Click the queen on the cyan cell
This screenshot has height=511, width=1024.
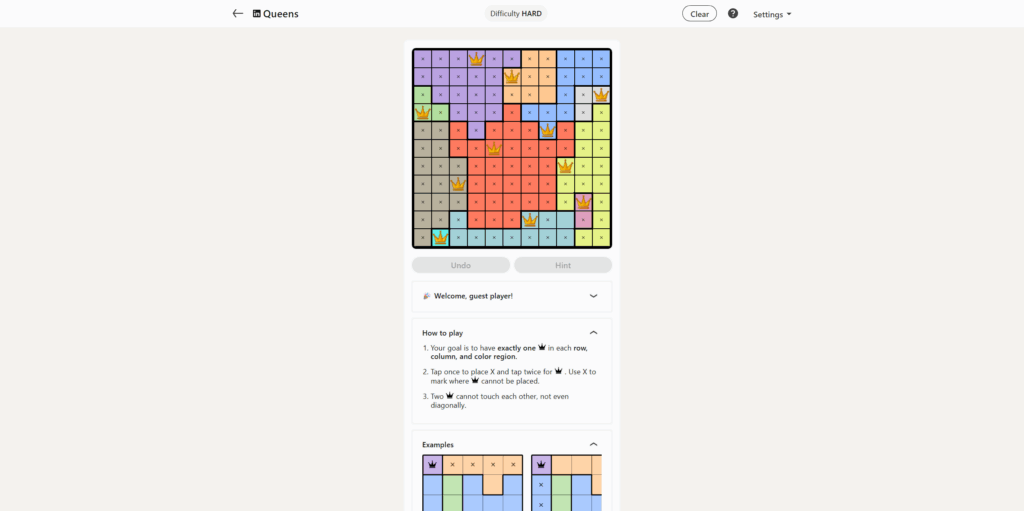point(440,238)
